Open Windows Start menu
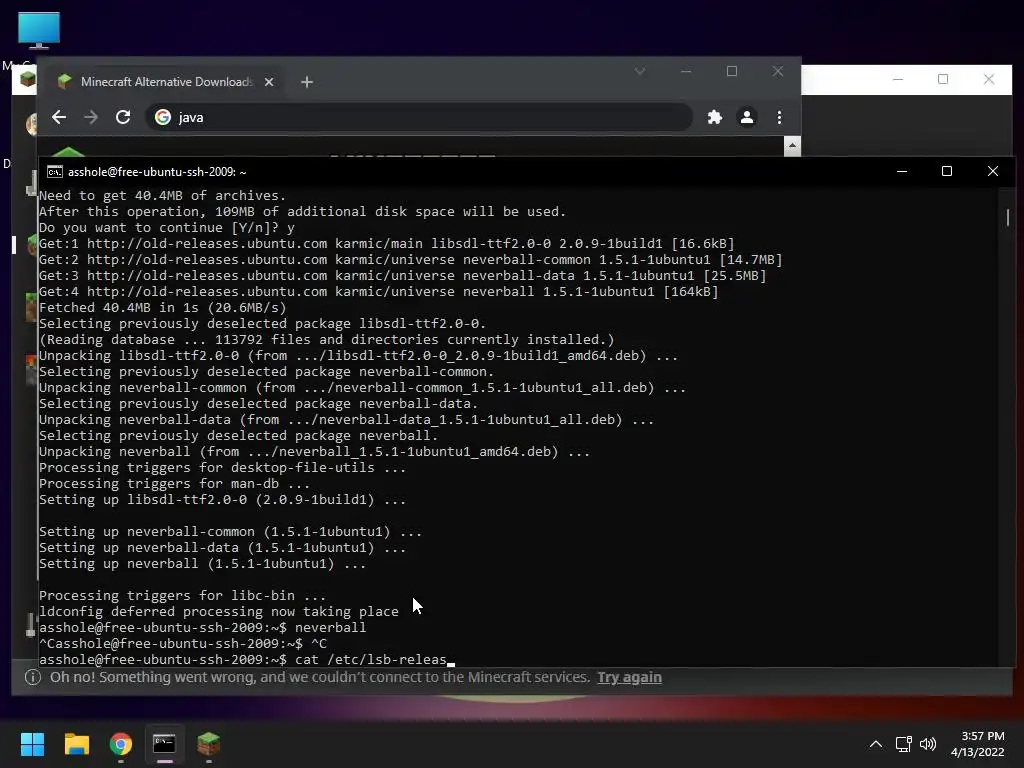This screenshot has height=768, width=1024. (x=32, y=744)
